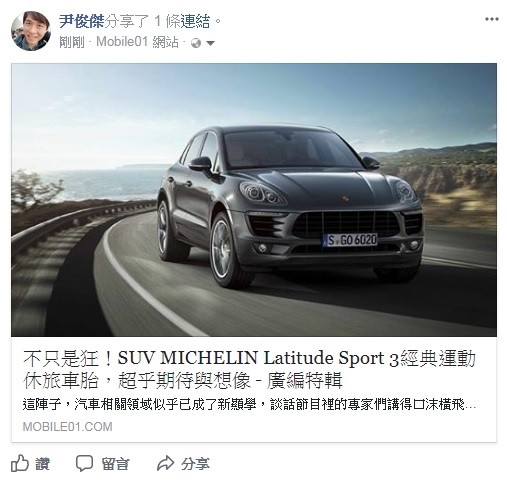
Task: Open the Porsche SUV article preview image
Action: [x=254, y=200]
